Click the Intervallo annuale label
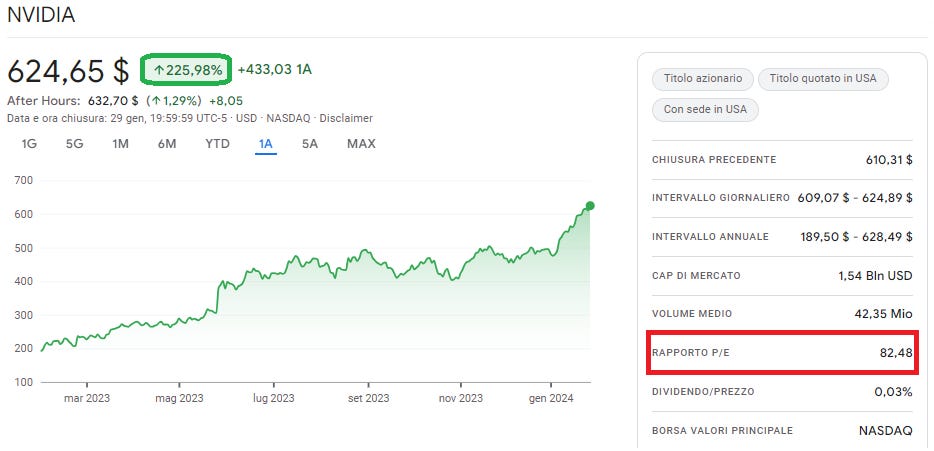This screenshot has width=934, height=451. [x=711, y=237]
